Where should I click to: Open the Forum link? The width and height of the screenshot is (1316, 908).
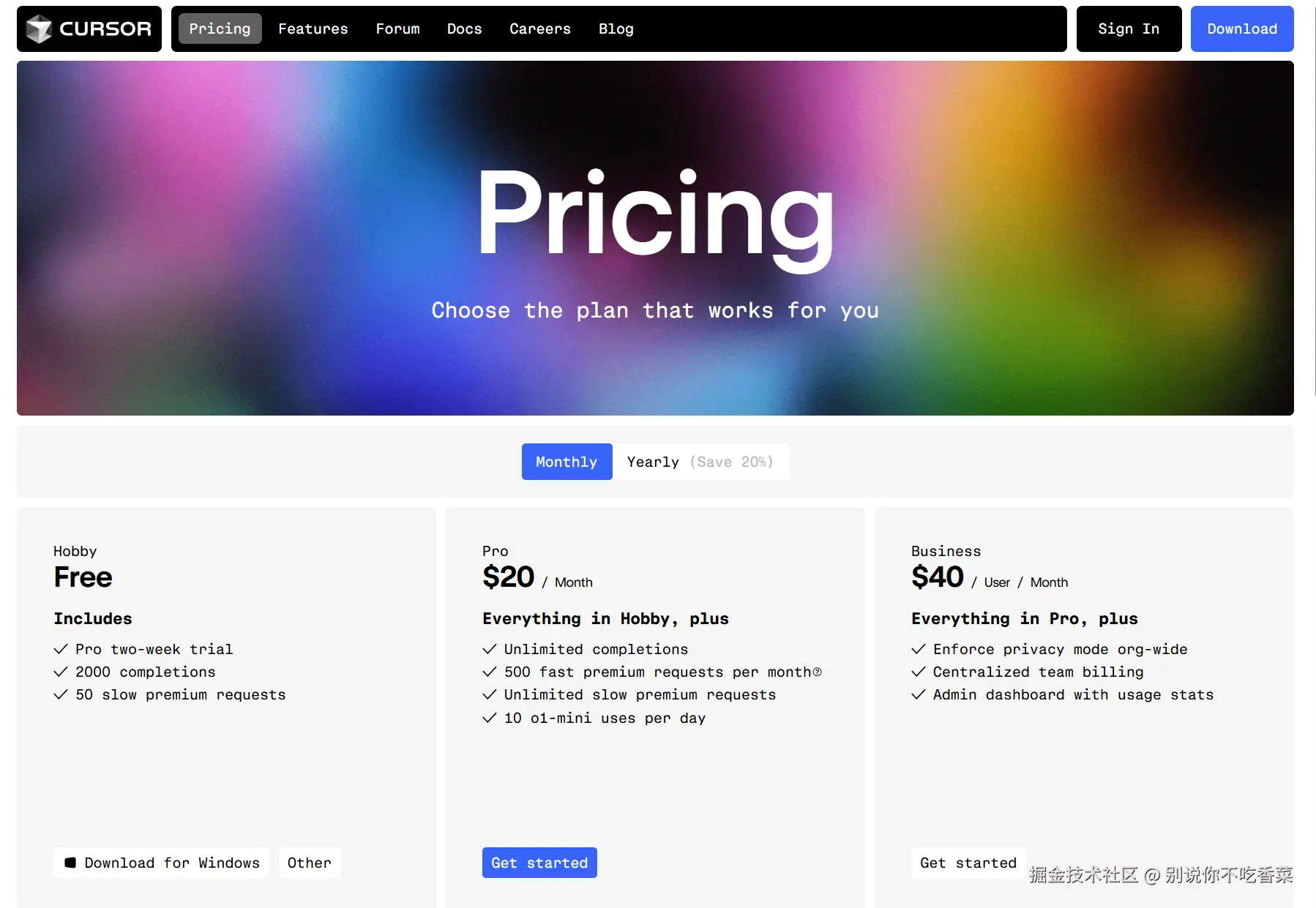tap(397, 29)
